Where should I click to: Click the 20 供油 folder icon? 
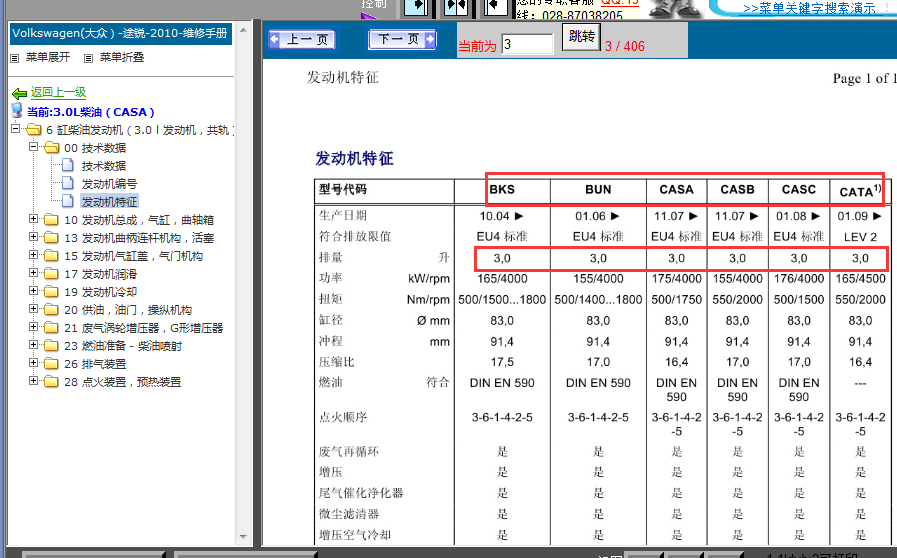coord(51,310)
